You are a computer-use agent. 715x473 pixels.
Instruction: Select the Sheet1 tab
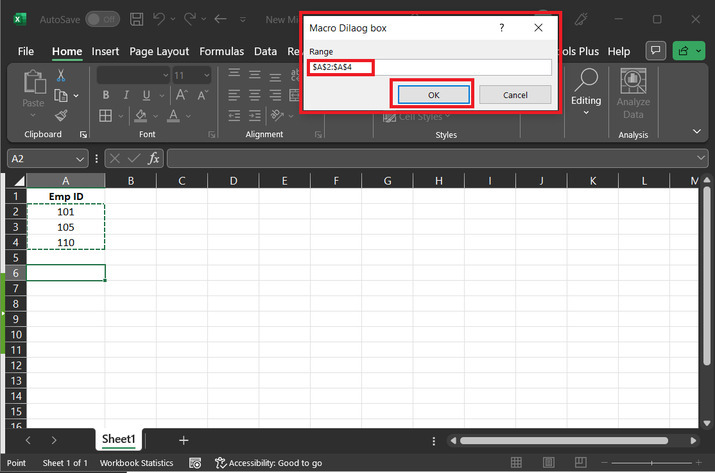119,439
